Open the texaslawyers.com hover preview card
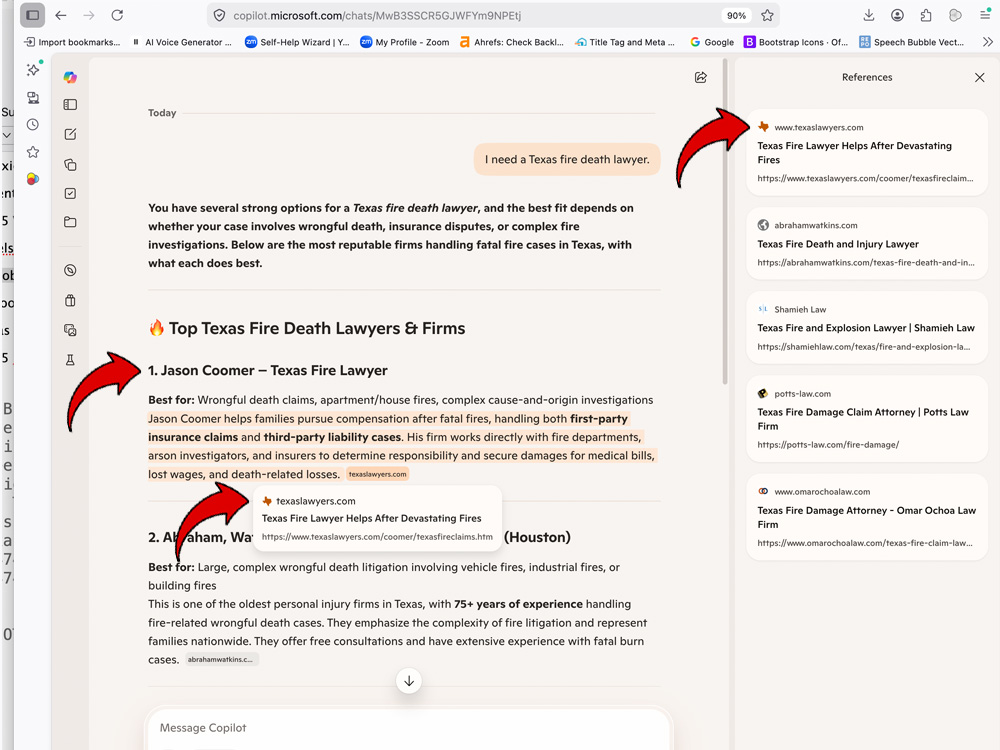The height and width of the screenshot is (750, 1000). 378,518
